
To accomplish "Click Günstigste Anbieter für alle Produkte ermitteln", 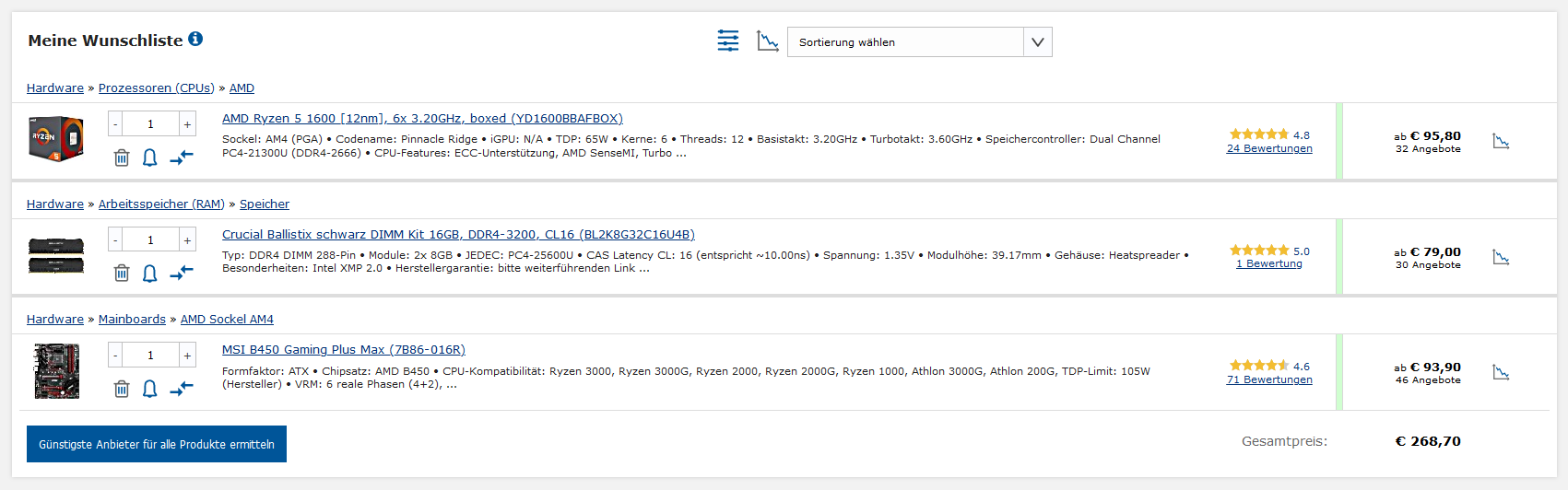I will click(x=157, y=444).
